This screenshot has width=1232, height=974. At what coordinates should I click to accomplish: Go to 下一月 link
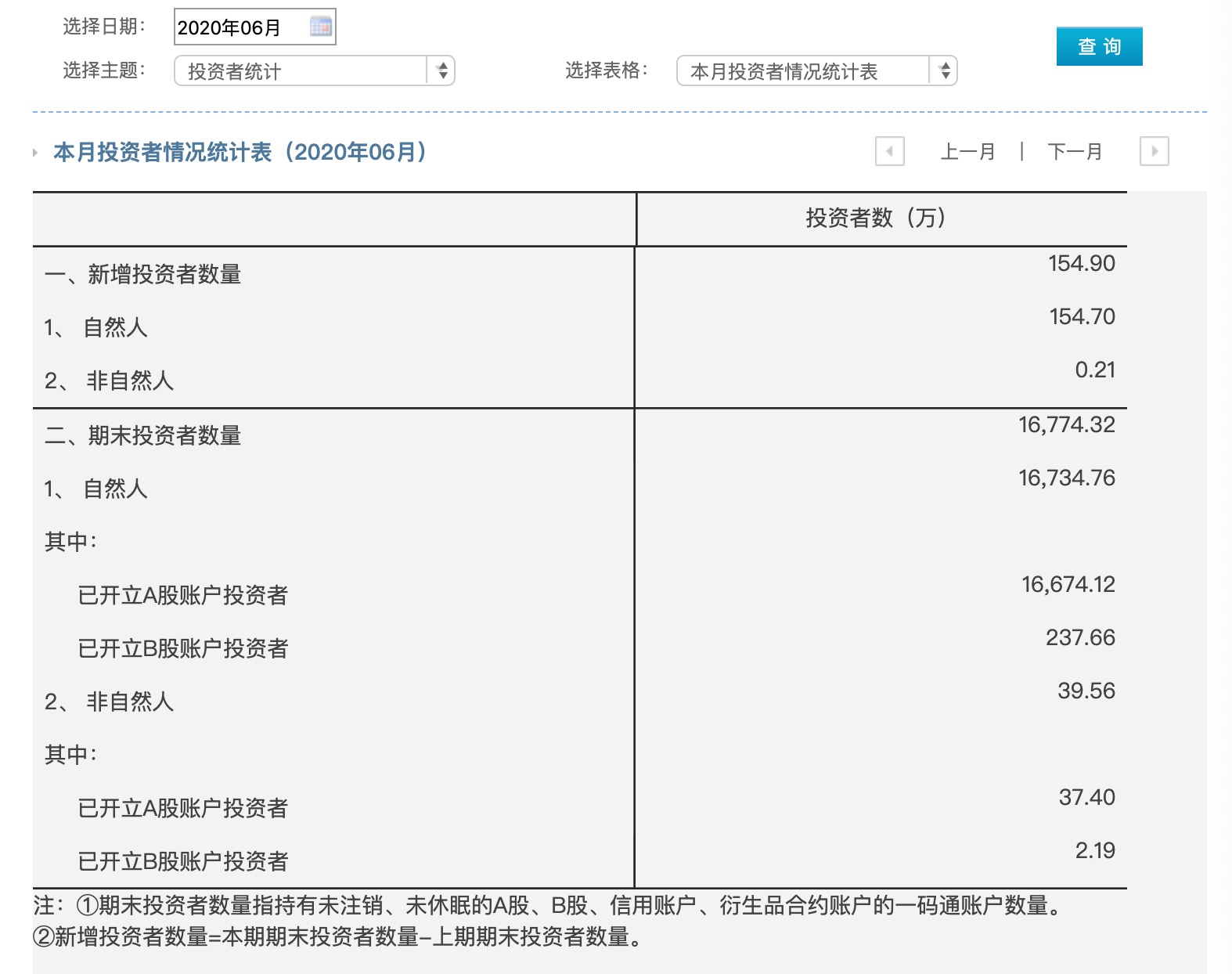(1075, 152)
